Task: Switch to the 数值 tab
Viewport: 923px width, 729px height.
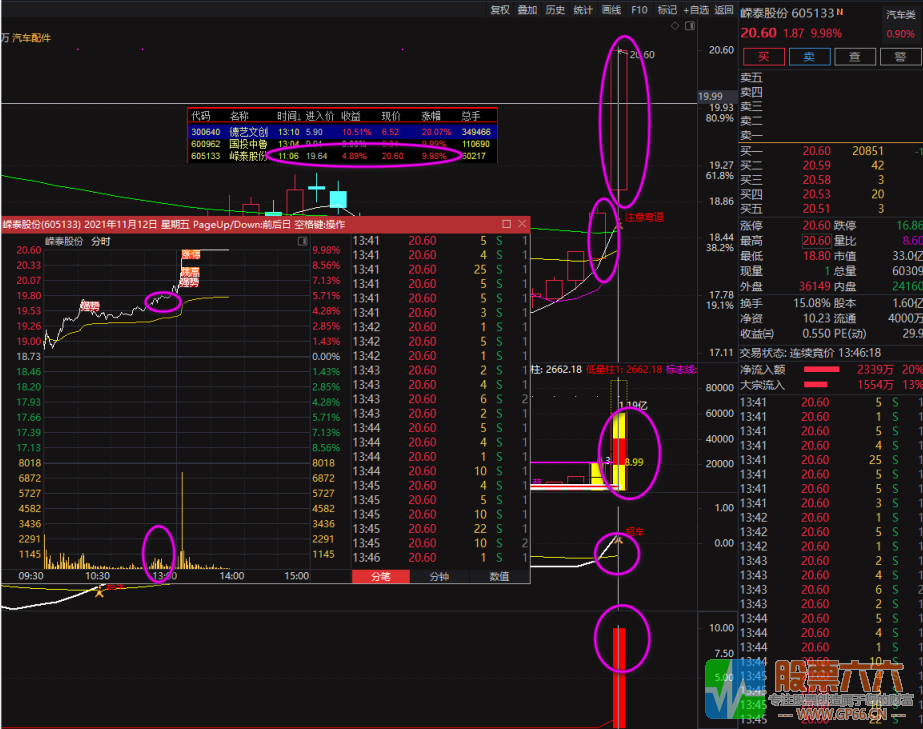Action: tap(498, 576)
